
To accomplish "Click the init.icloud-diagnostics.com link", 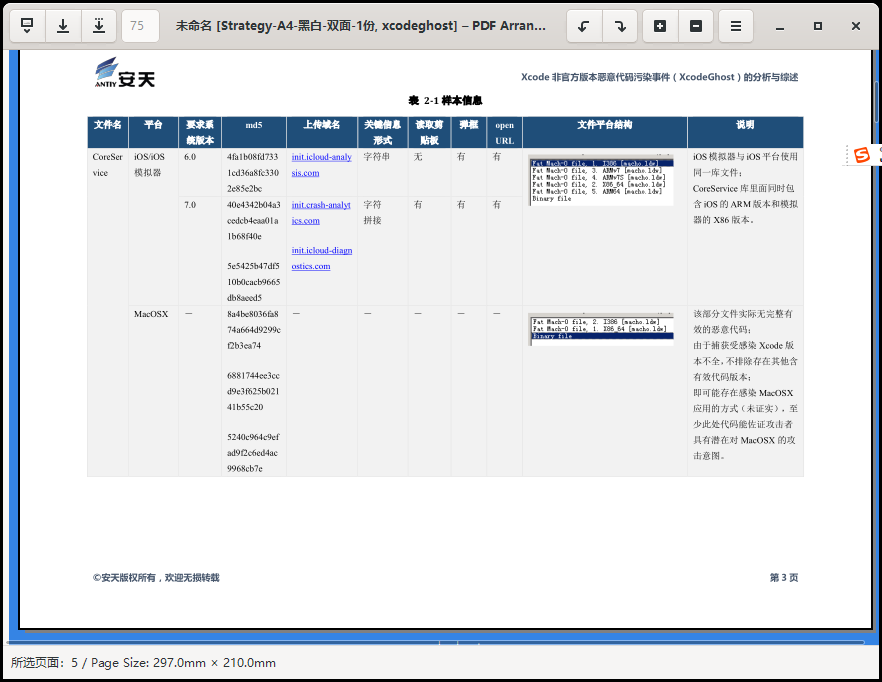I will [322, 258].
